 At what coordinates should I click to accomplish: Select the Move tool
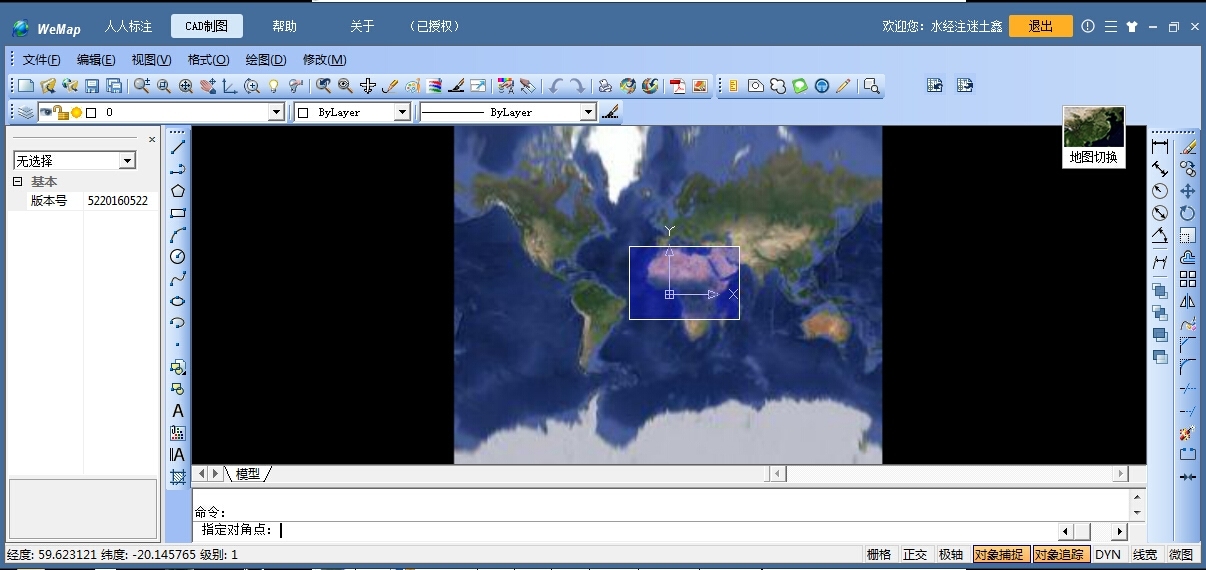point(1187,190)
